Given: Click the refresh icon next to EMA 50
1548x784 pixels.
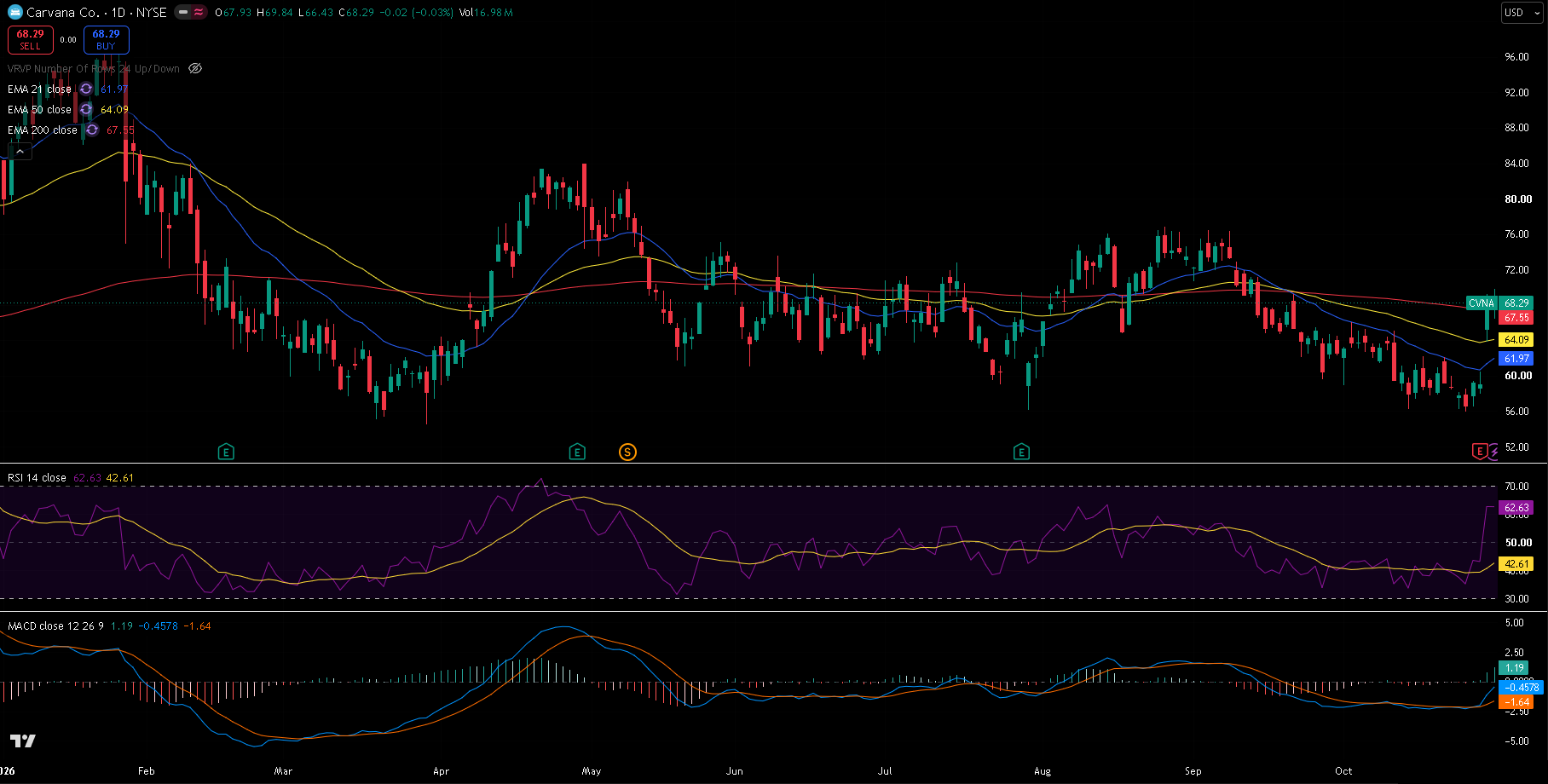Looking at the screenshot, I should [x=86, y=110].
